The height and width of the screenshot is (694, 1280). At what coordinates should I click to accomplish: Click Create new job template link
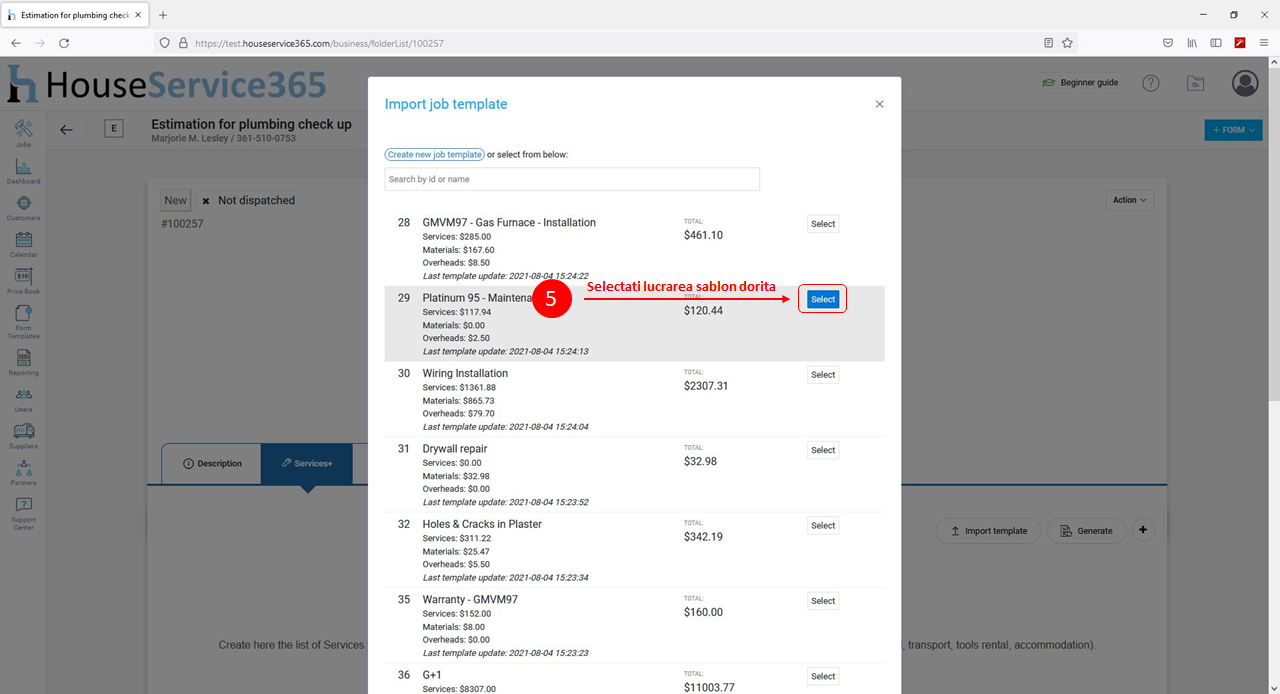click(435, 155)
